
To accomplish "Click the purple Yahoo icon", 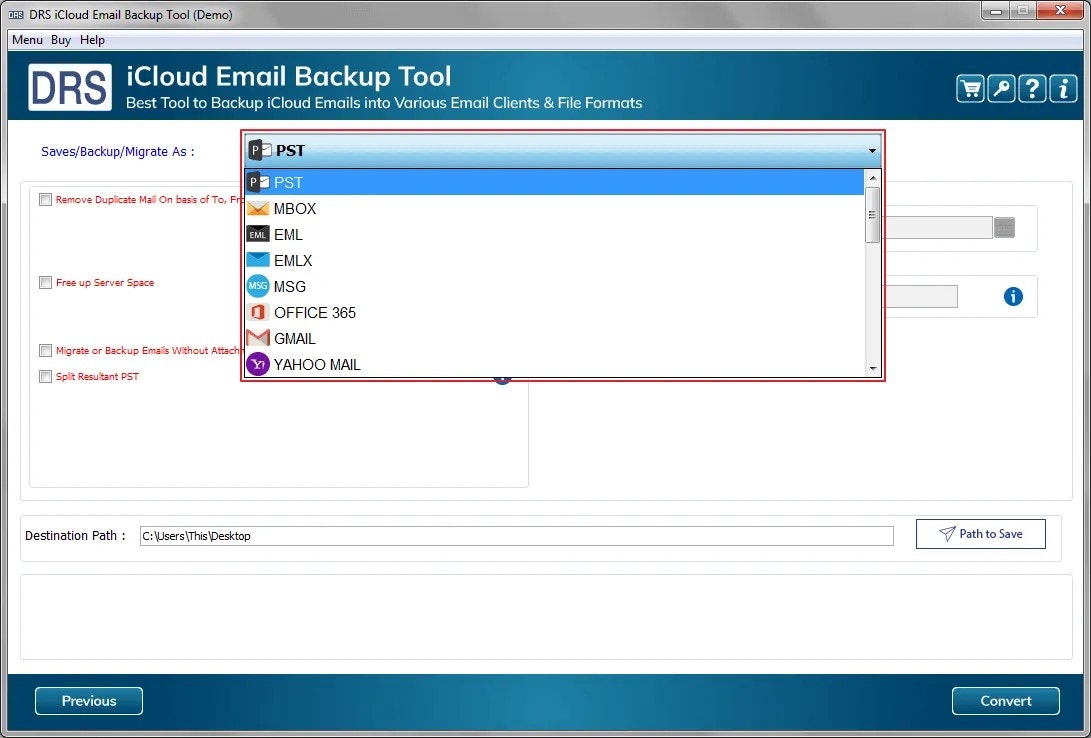I will [x=258, y=364].
